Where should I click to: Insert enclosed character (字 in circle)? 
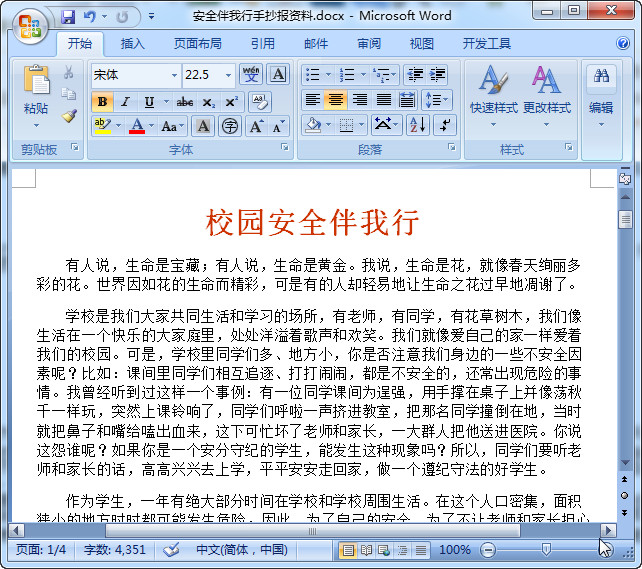(x=230, y=126)
